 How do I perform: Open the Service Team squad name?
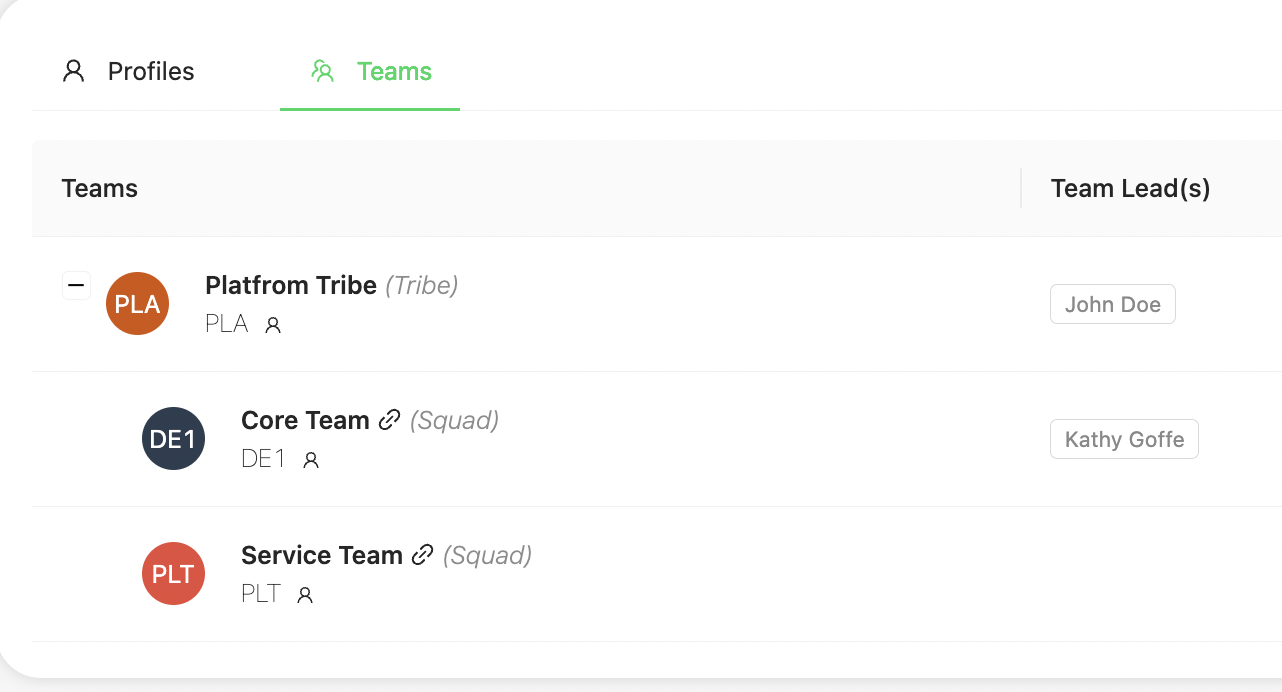321,556
